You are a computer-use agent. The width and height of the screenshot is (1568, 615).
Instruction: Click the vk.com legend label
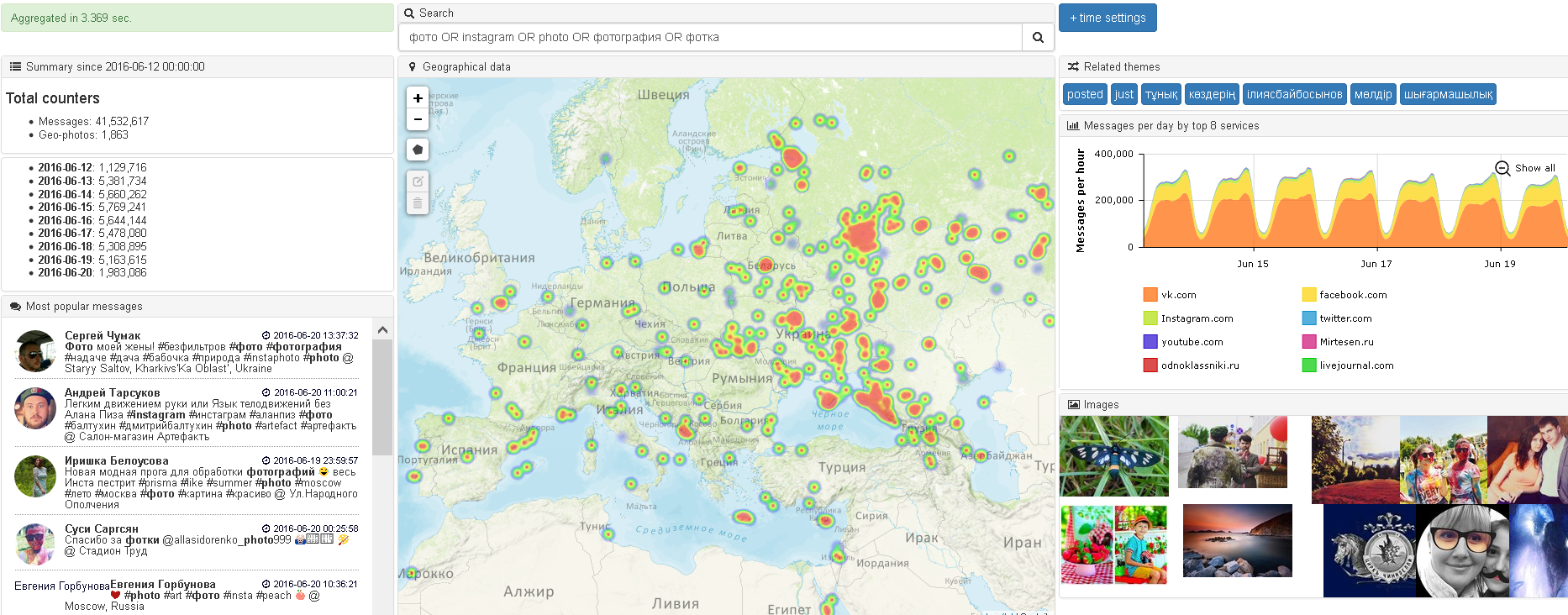coord(1179,295)
